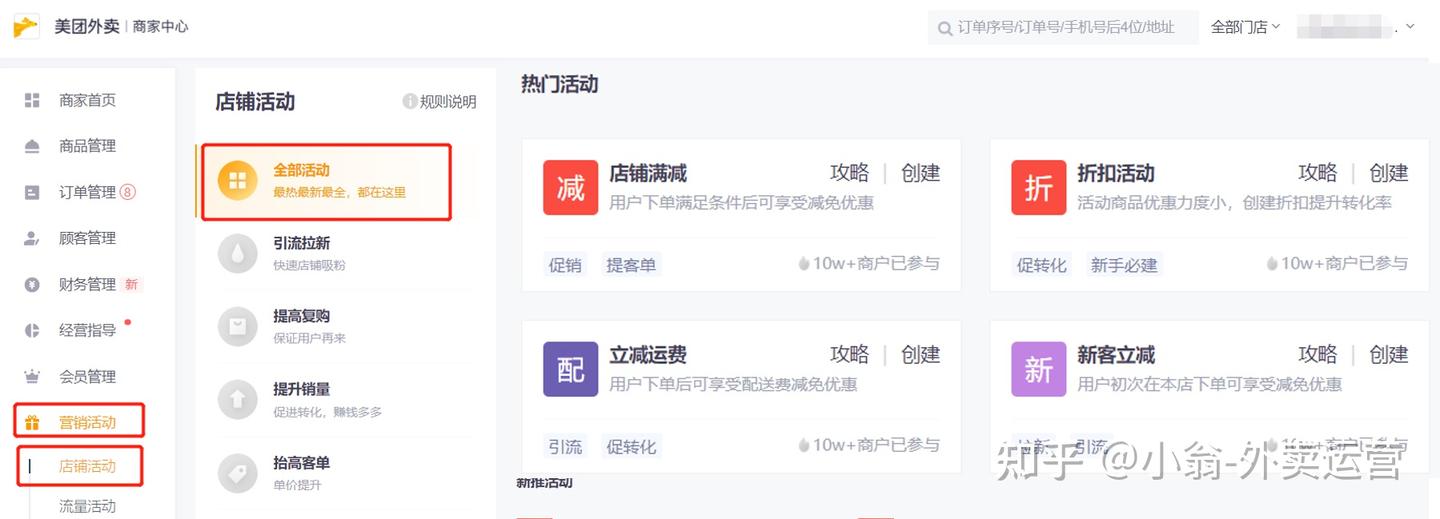Click the info icon beside 规则说明
The width and height of the screenshot is (1440, 519).
point(409,101)
